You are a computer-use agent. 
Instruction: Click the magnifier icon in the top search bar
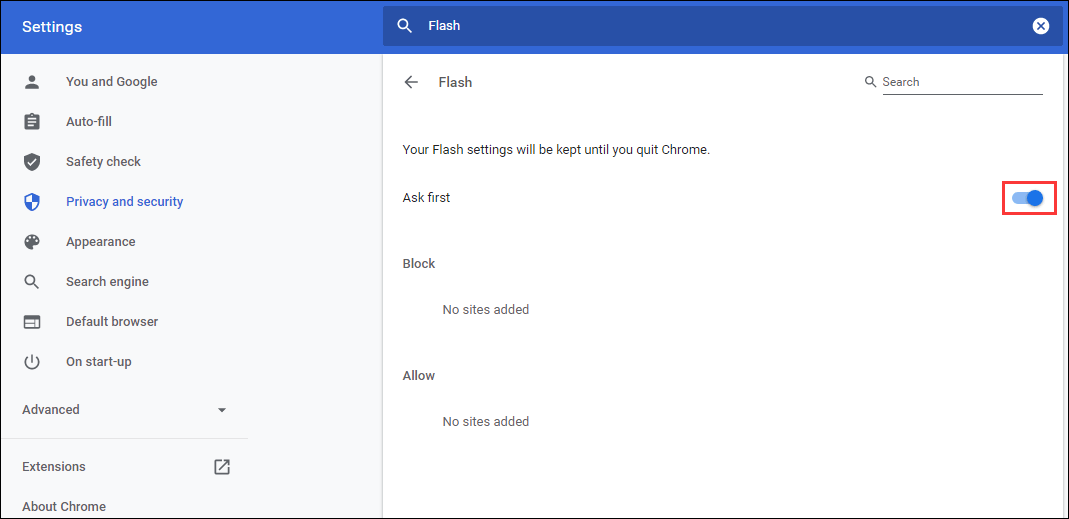coord(405,26)
